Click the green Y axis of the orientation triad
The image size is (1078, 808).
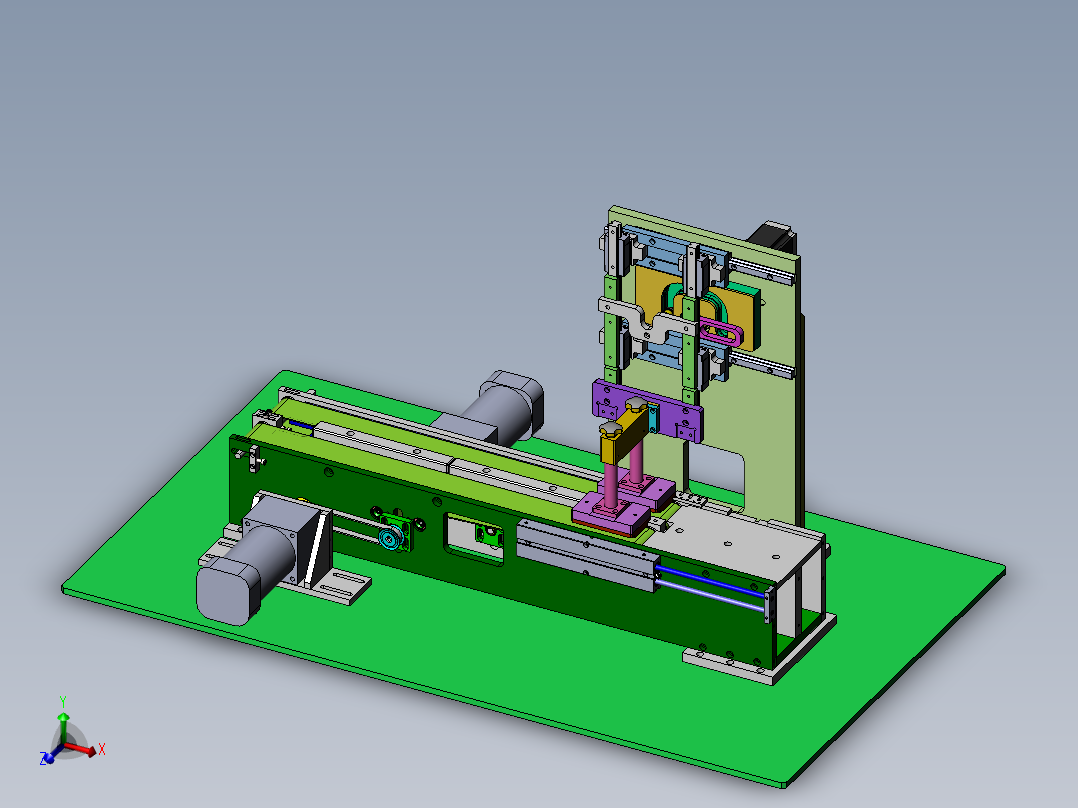(x=63, y=728)
